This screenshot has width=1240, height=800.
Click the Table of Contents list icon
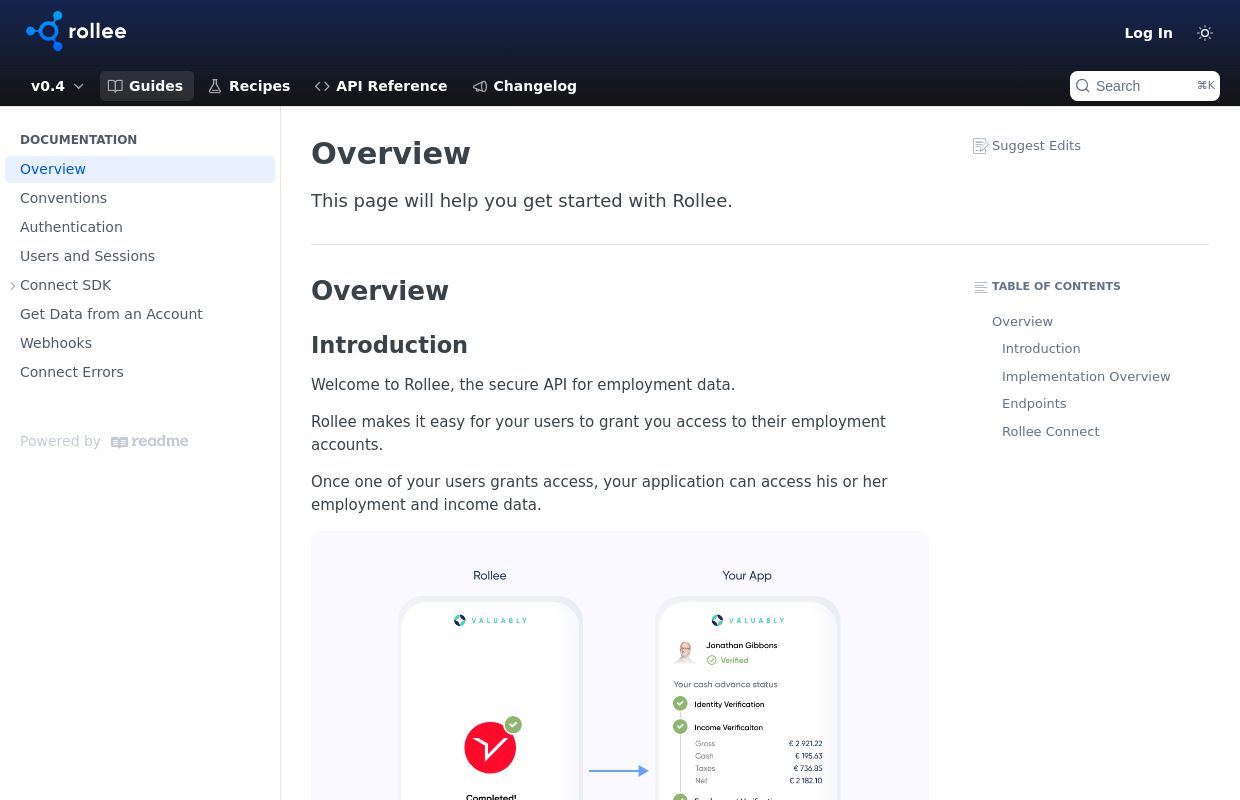[981, 287]
